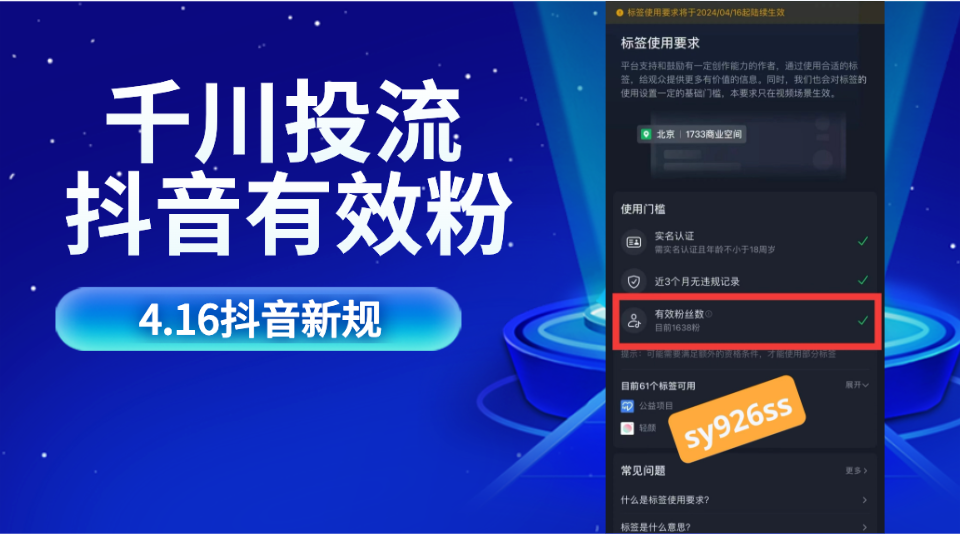
Task: Click the checkmark for 近3个月无违规记录
Action: (x=863, y=280)
